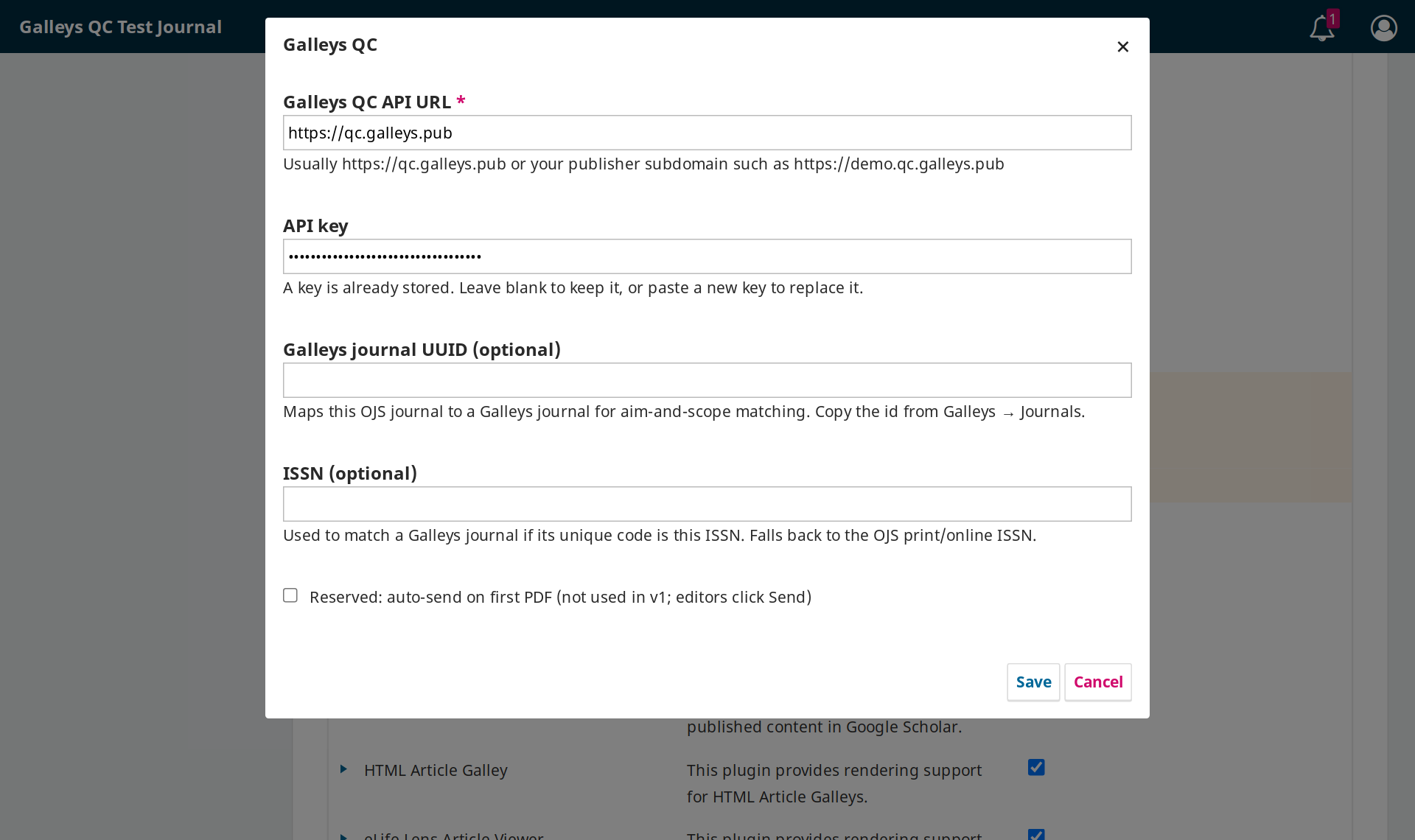
Task: Click the Reserved auto-send checkbox label text
Action: click(x=560, y=597)
